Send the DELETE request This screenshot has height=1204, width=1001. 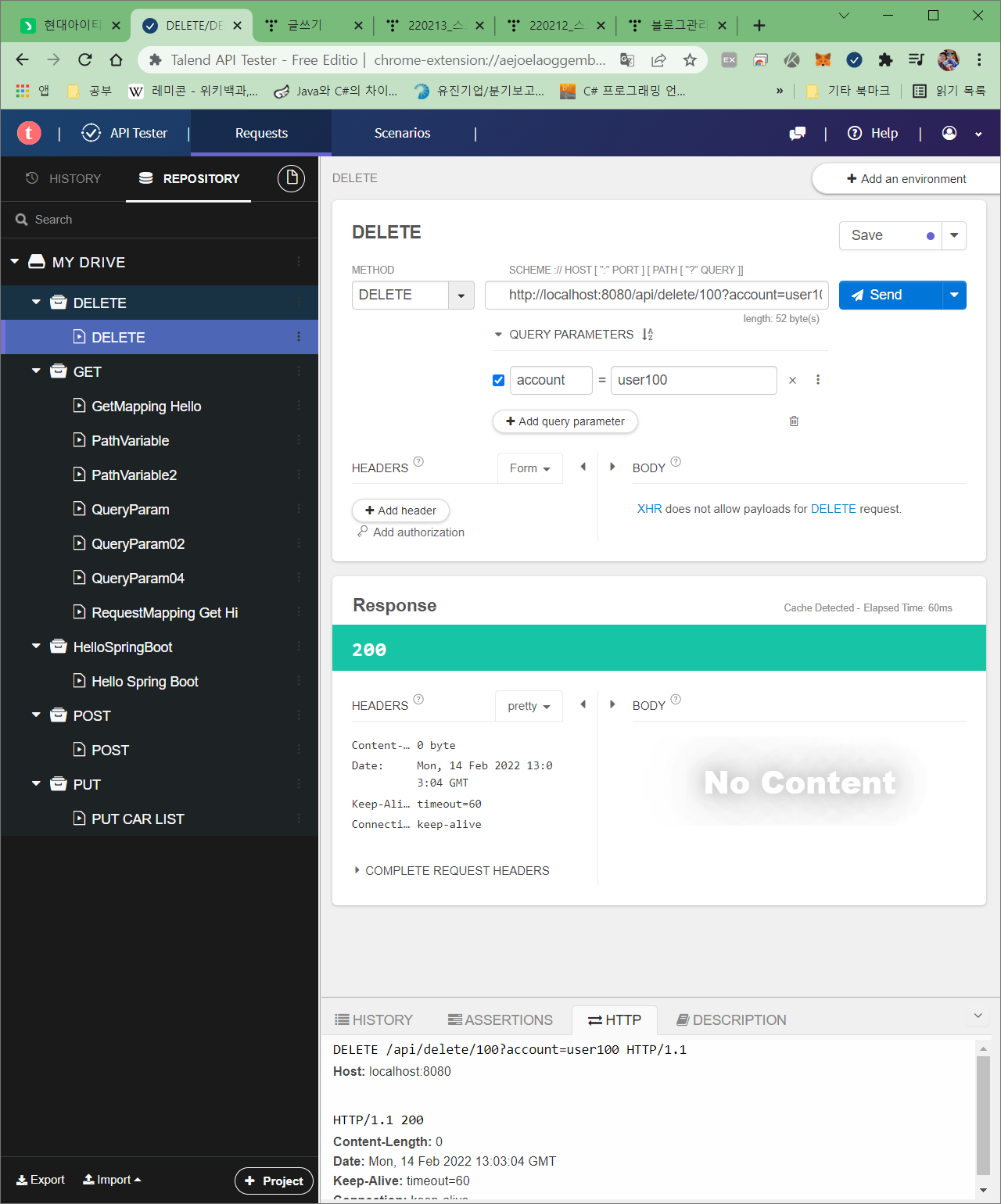point(891,296)
